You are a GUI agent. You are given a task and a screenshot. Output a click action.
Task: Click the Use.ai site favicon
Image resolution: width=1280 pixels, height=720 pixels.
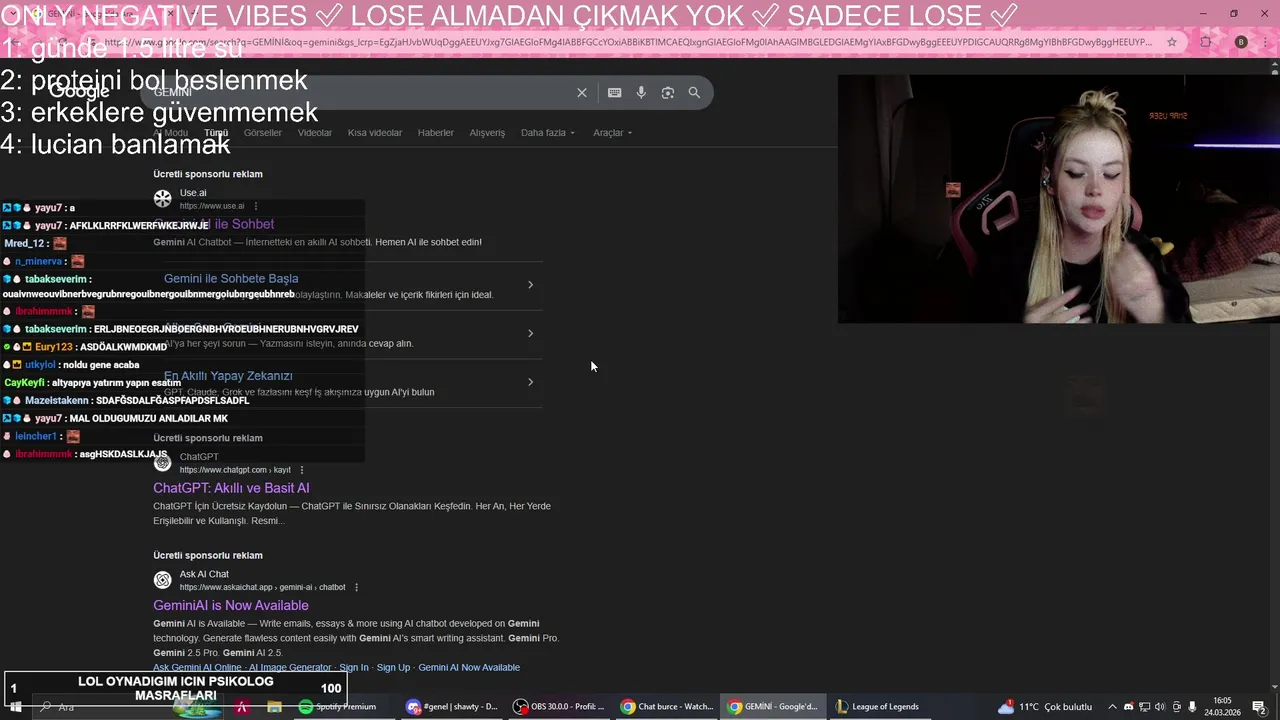[x=162, y=198]
